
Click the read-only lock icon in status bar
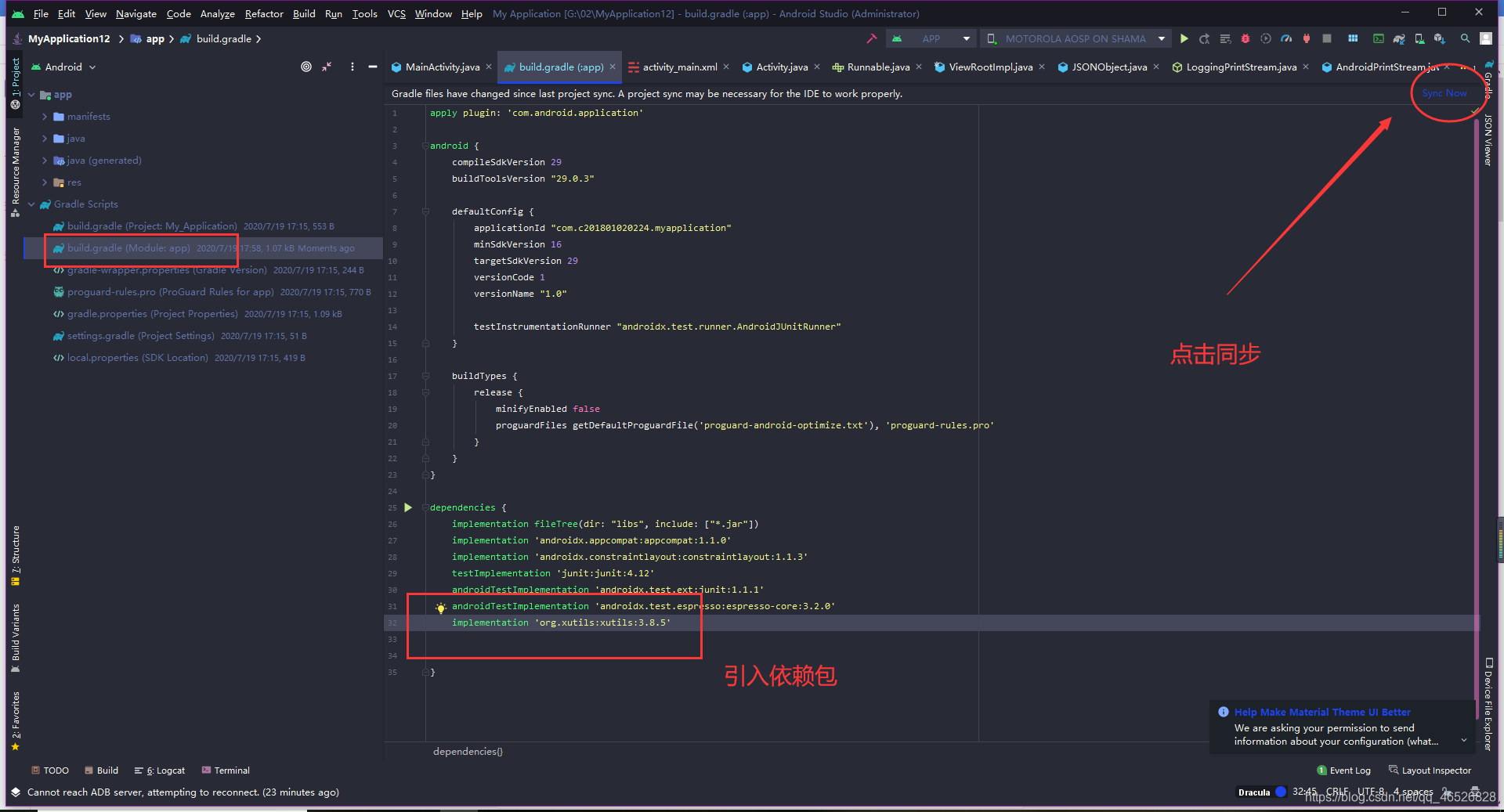coord(1446,792)
